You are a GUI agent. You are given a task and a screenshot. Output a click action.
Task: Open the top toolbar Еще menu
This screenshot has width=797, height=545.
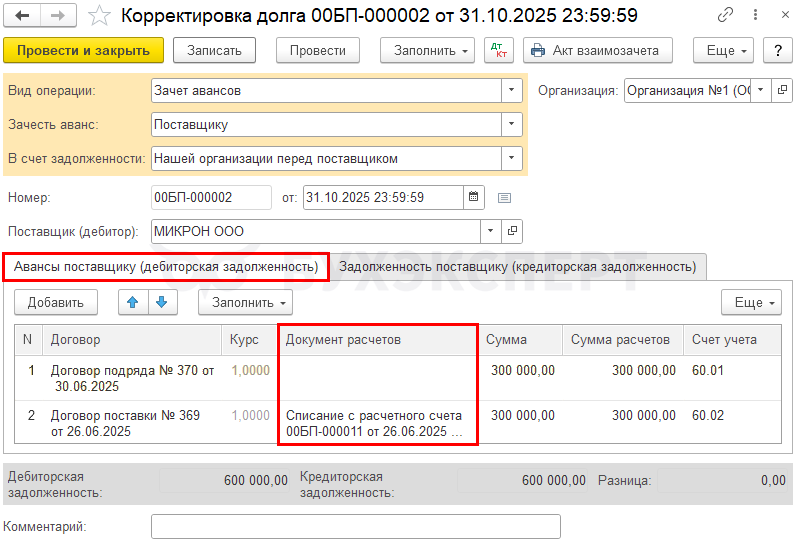point(723,50)
